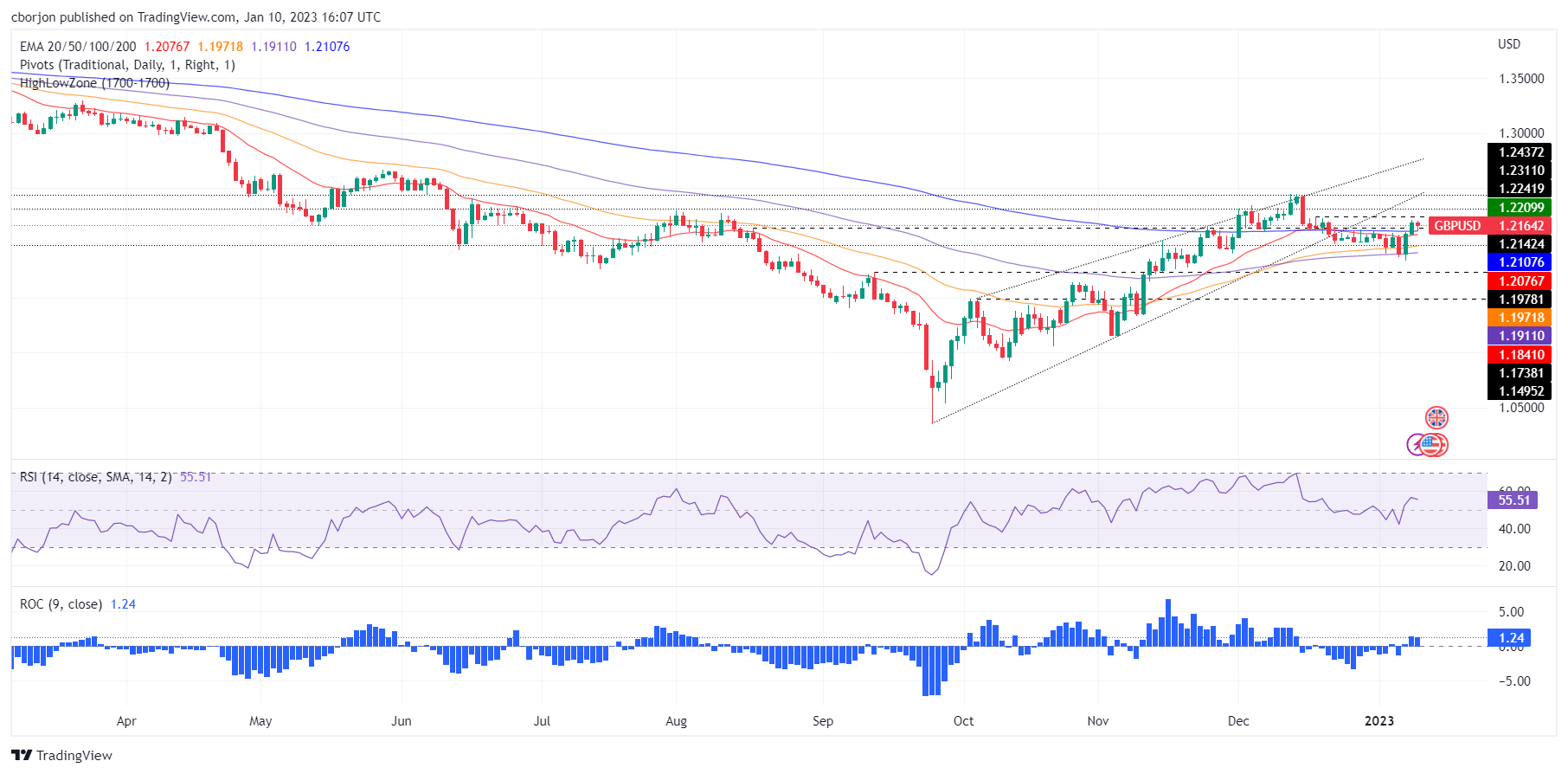The image size is (1568, 774).
Task: Click the May label on time axis
Action: (260, 721)
